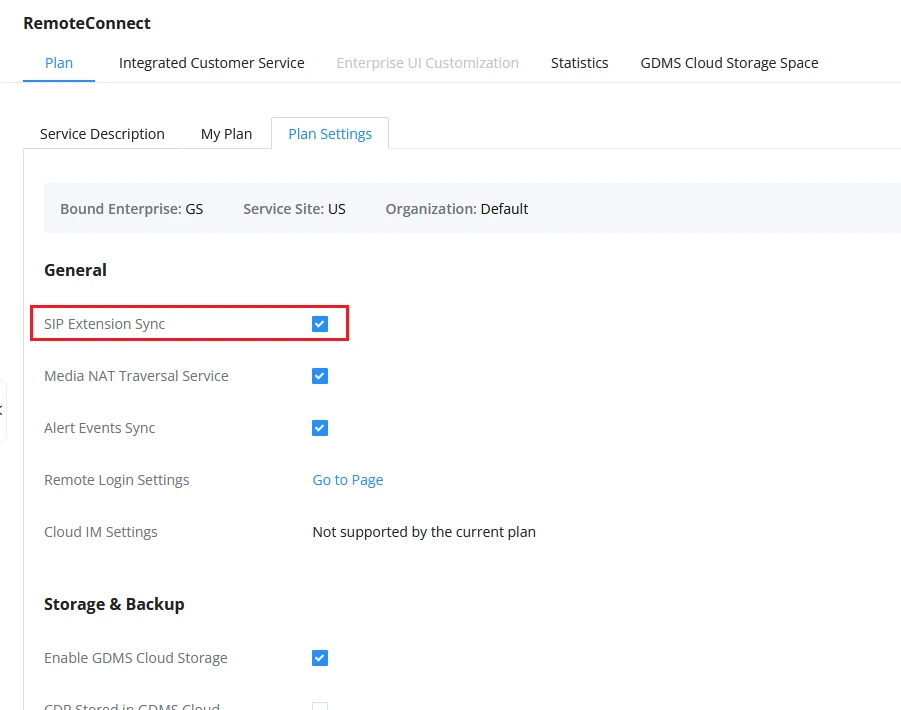Click the Media NAT Traversal Service label
Screen dimensions: 901x710
click(136, 376)
